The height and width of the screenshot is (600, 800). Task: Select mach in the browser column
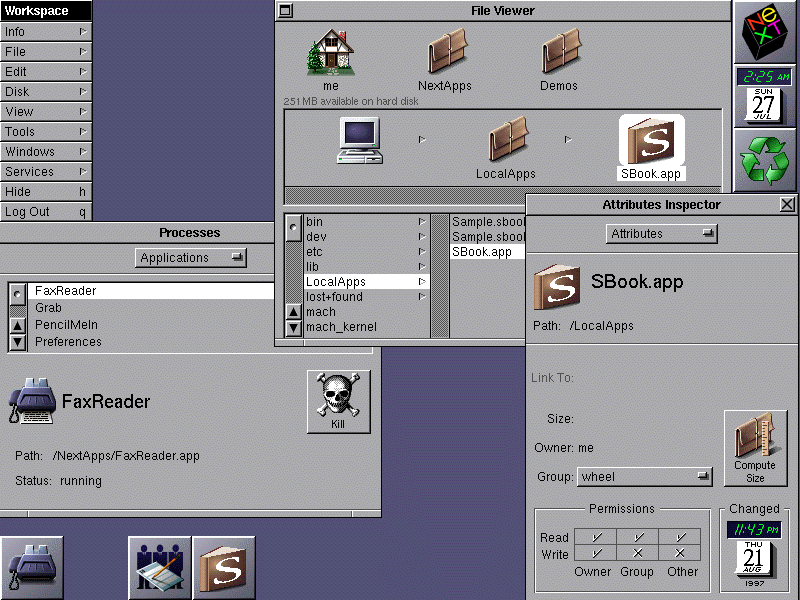tap(366, 312)
